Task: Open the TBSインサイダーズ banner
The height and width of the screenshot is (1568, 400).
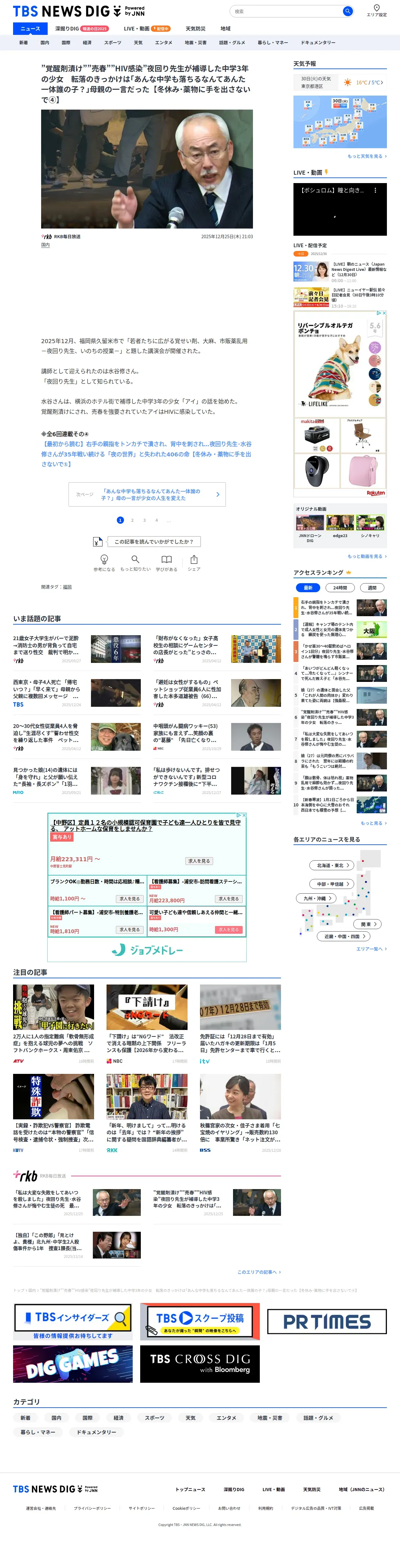Action: [x=73, y=1321]
